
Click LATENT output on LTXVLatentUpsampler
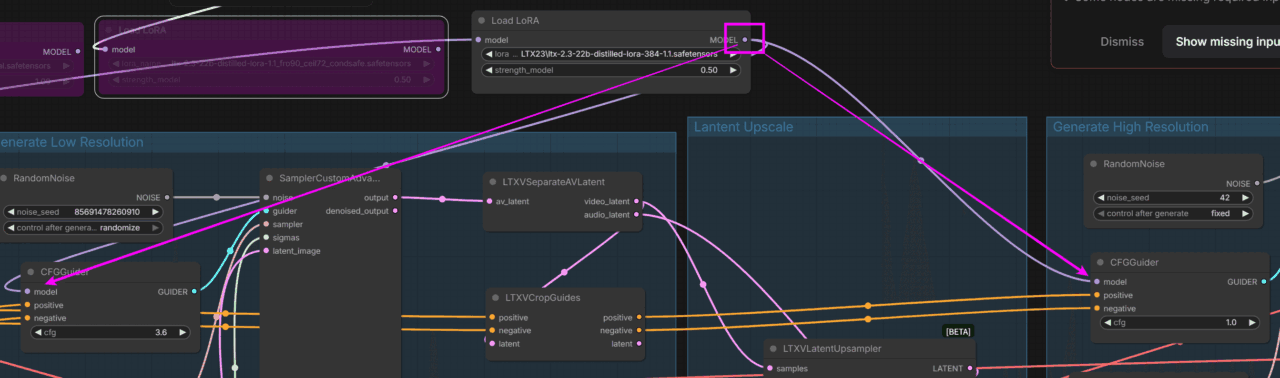coord(971,369)
